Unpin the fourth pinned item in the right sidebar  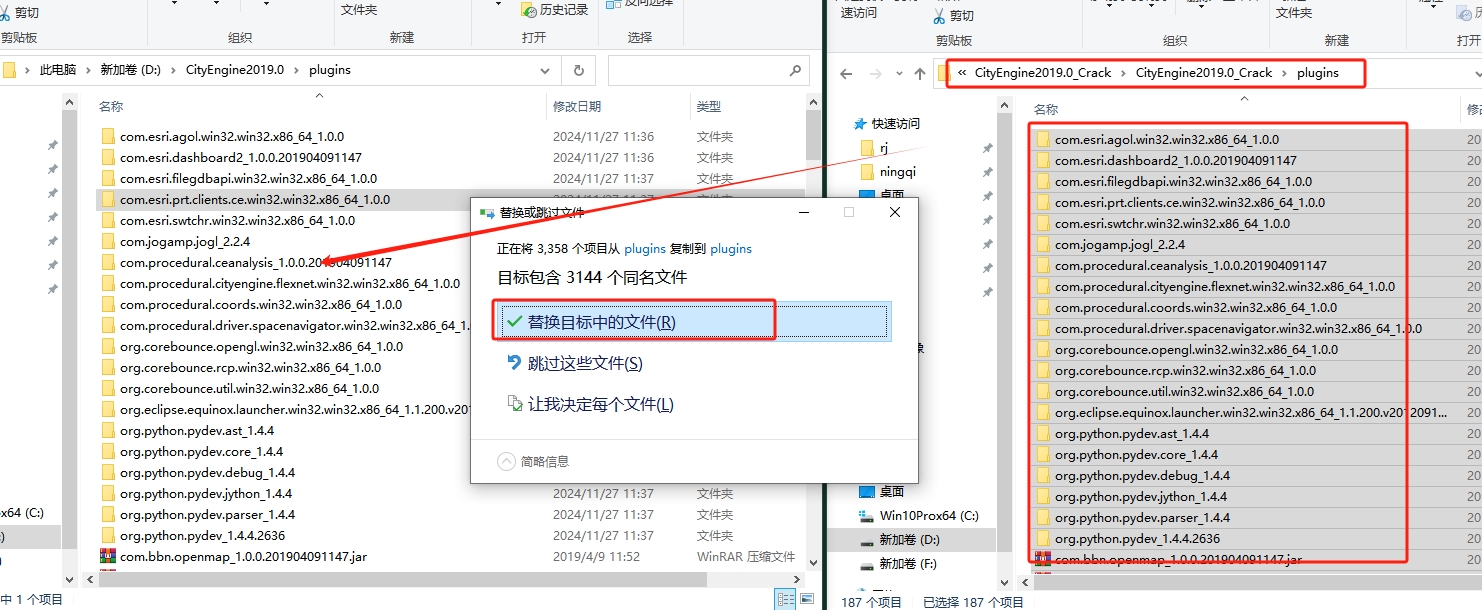click(x=987, y=218)
